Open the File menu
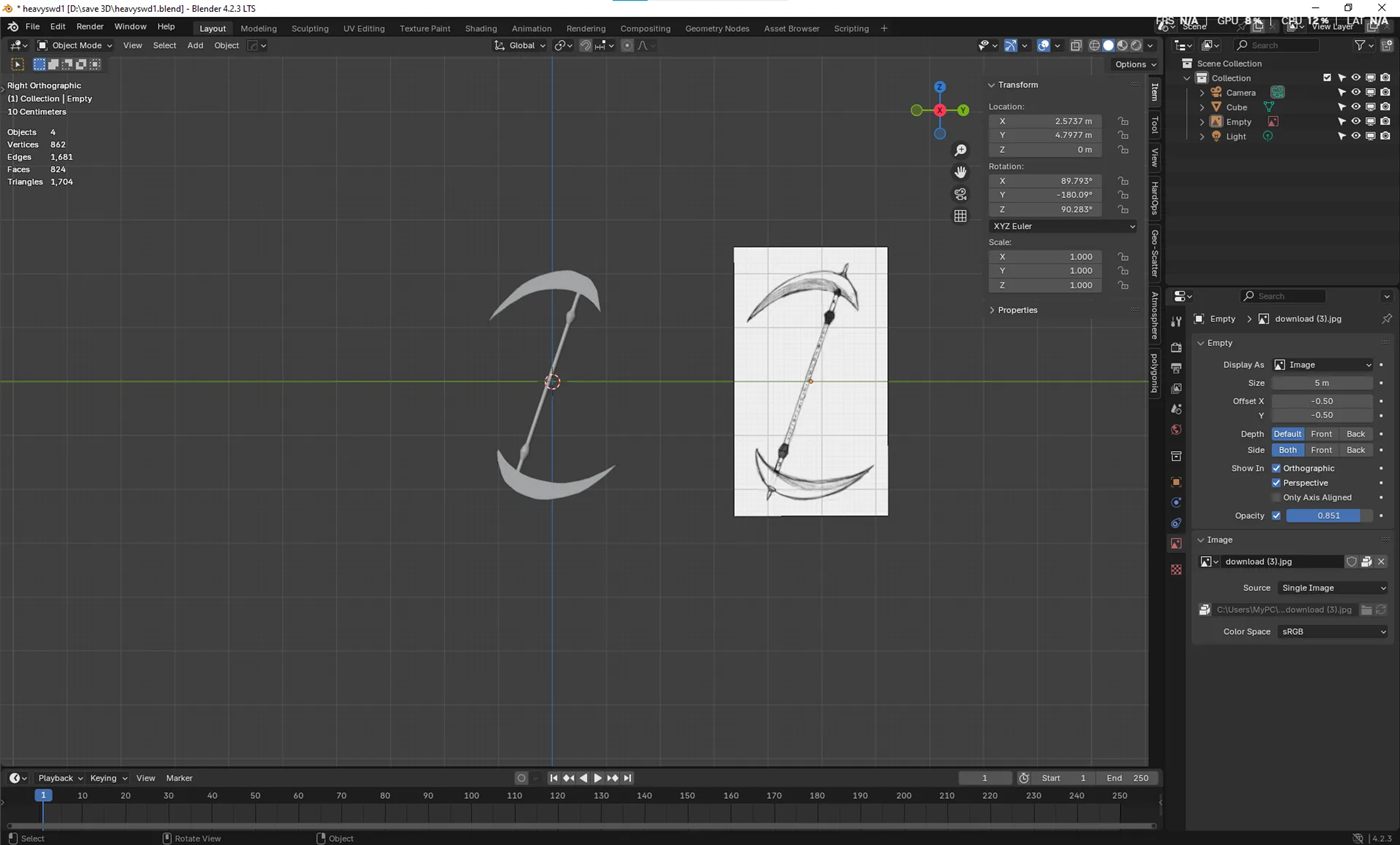The height and width of the screenshot is (845, 1400). 32,27
